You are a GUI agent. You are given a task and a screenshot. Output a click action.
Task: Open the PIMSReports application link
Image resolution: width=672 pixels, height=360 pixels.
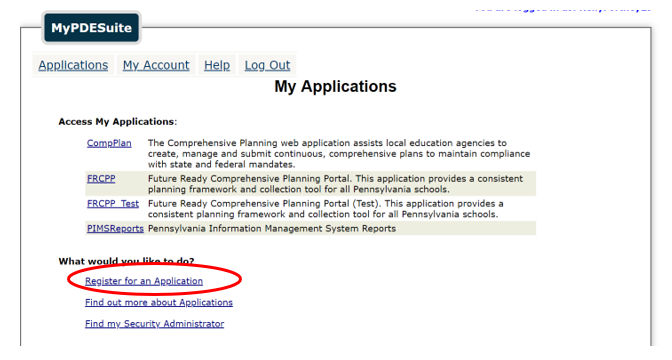click(x=115, y=228)
